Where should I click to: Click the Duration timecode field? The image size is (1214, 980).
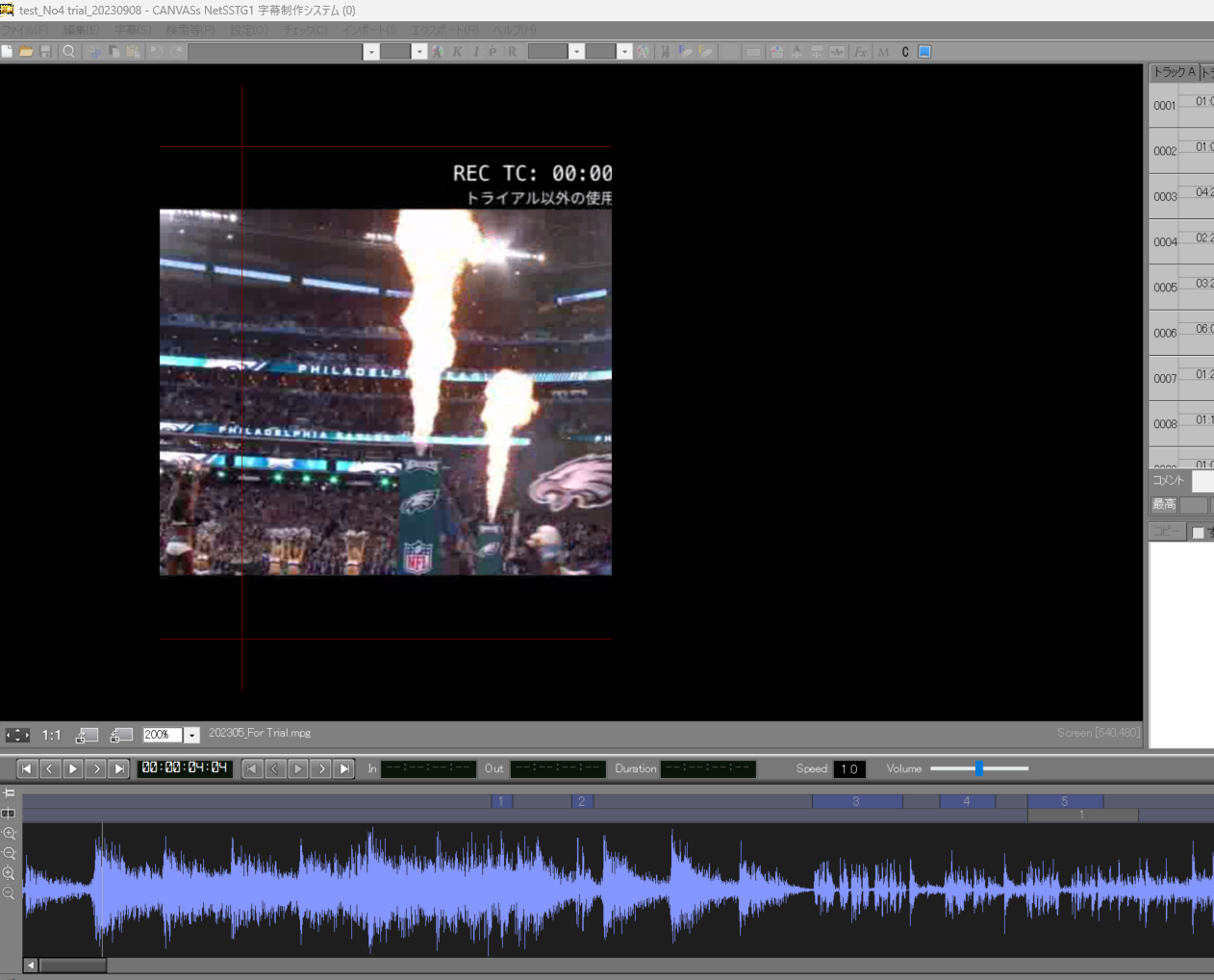tap(708, 768)
